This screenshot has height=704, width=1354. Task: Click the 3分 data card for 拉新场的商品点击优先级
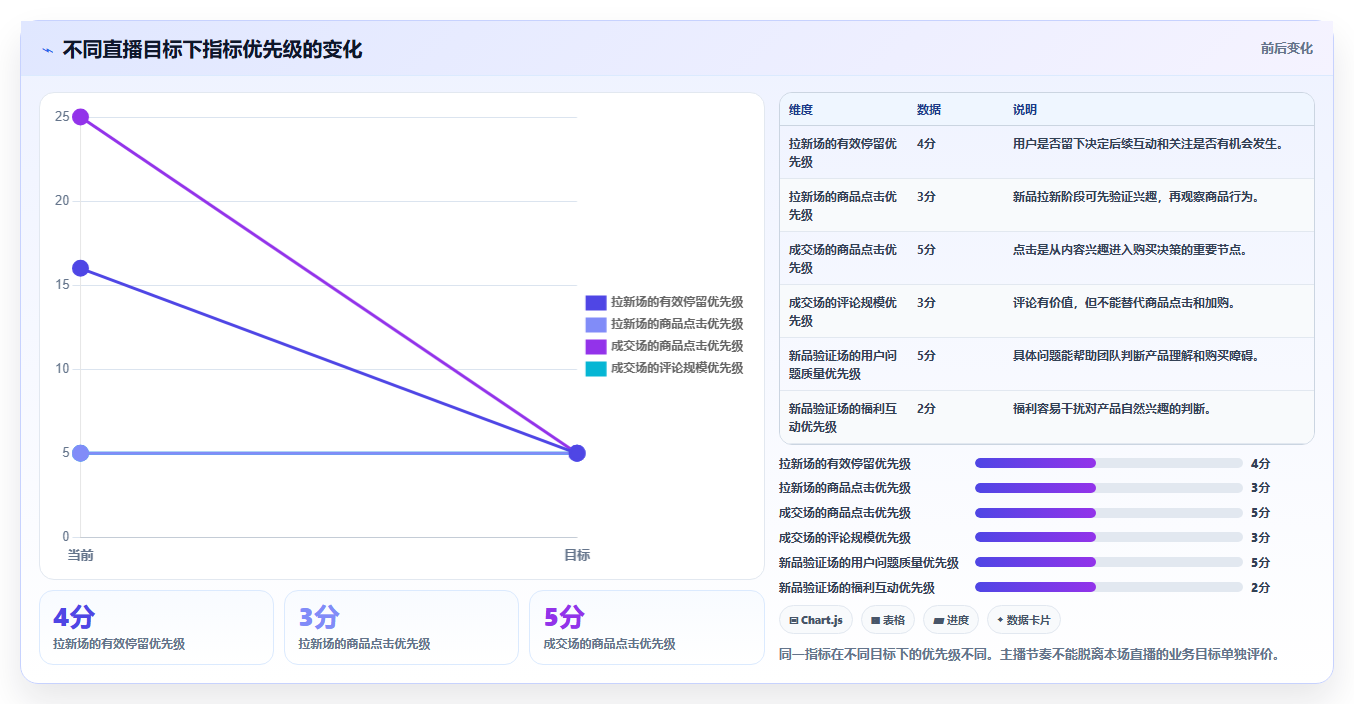tap(401, 628)
